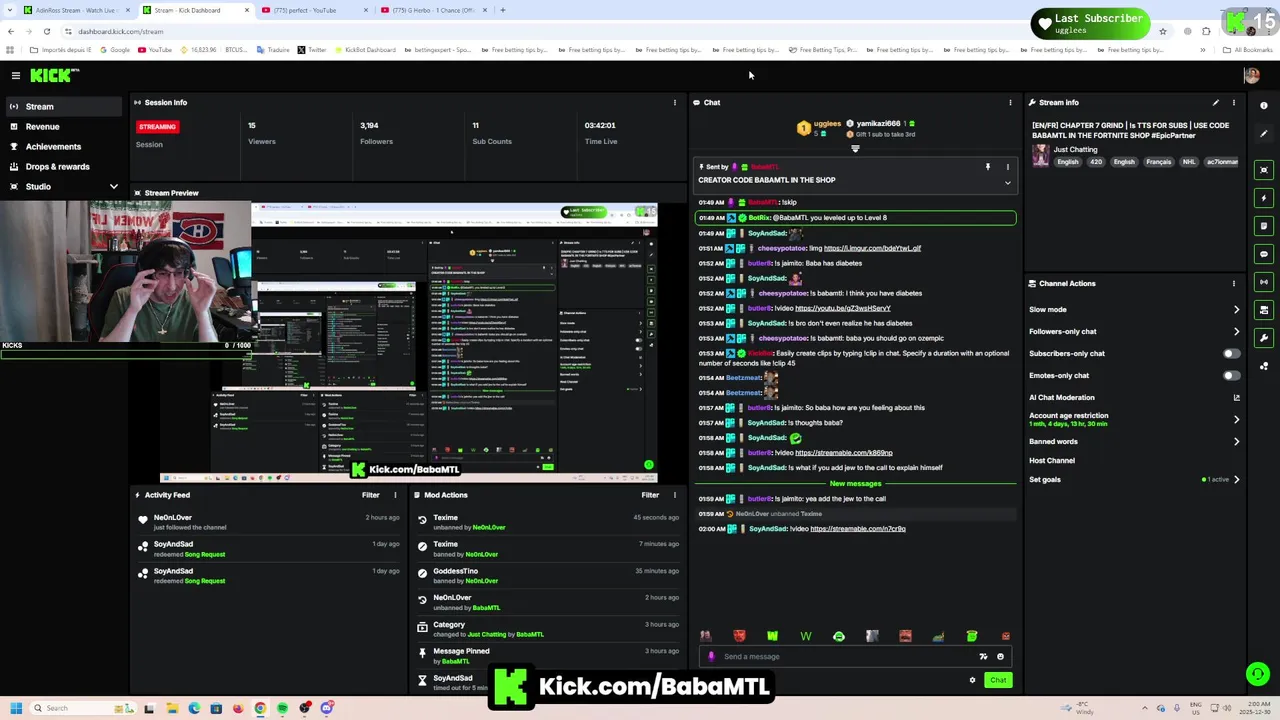Click user avatar in top right

point(1251,75)
